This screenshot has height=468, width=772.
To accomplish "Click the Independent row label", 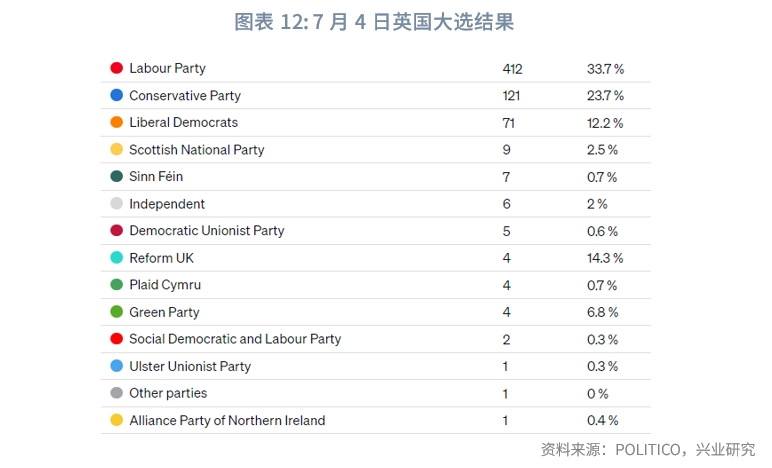I will pos(167,204).
